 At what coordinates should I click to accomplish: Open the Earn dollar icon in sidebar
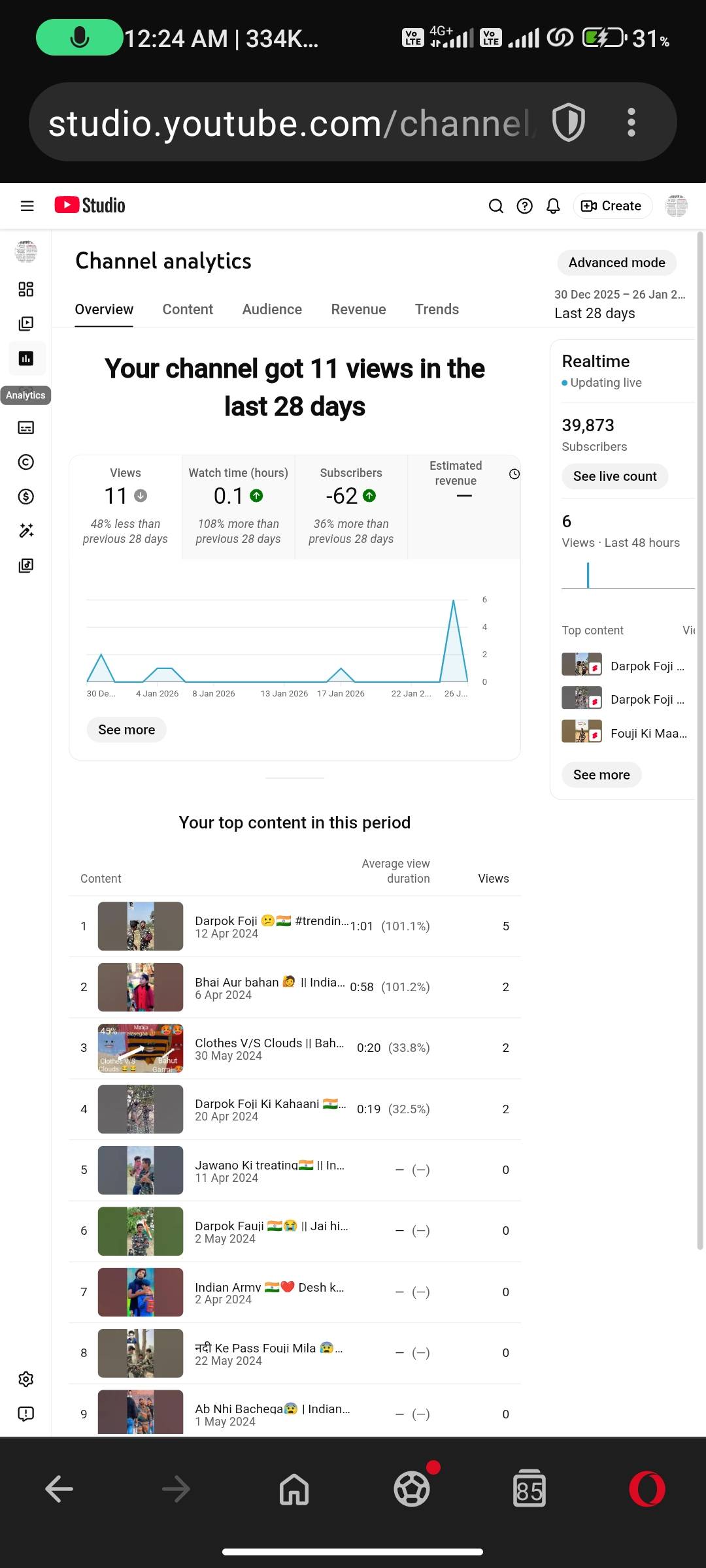tap(26, 497)
